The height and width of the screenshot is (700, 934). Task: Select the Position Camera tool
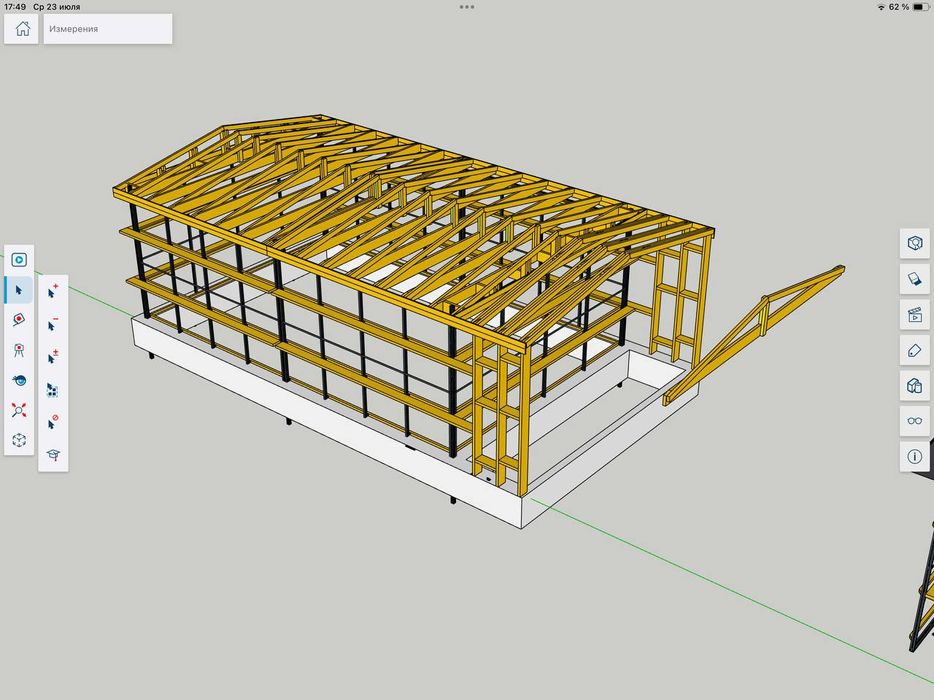point(18,350)
